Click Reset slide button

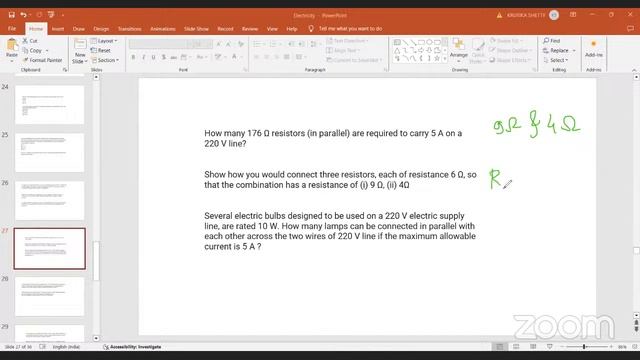[x=101, y=51]
